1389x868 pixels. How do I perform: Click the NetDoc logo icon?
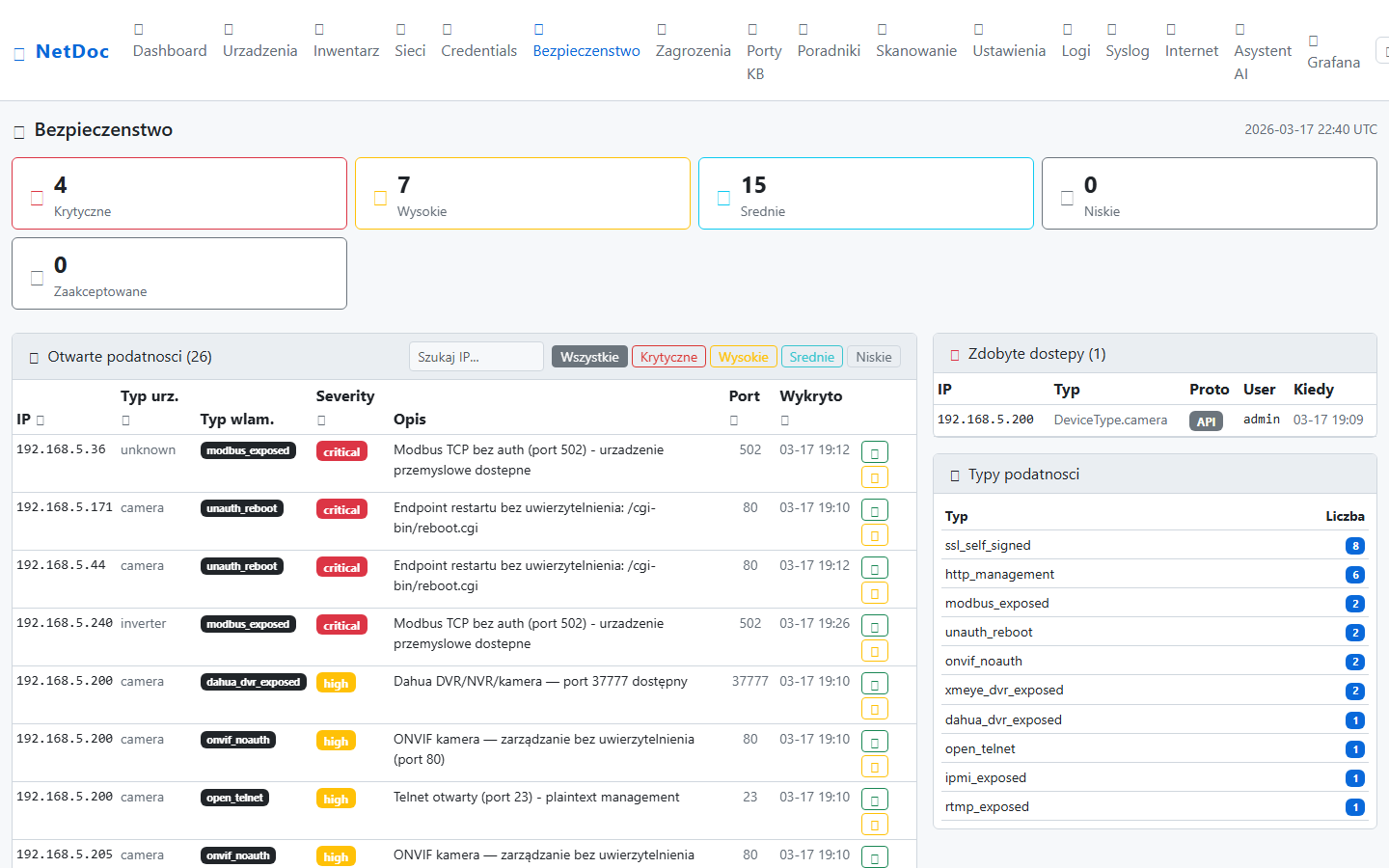(x=19, y=54)
